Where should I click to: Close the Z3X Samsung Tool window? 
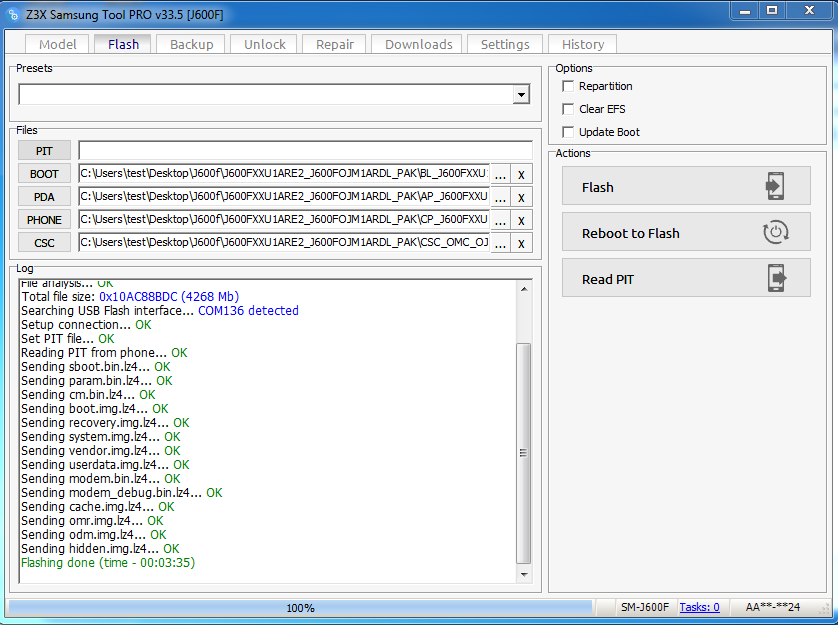pyautogui.click(x=809, y=11)
